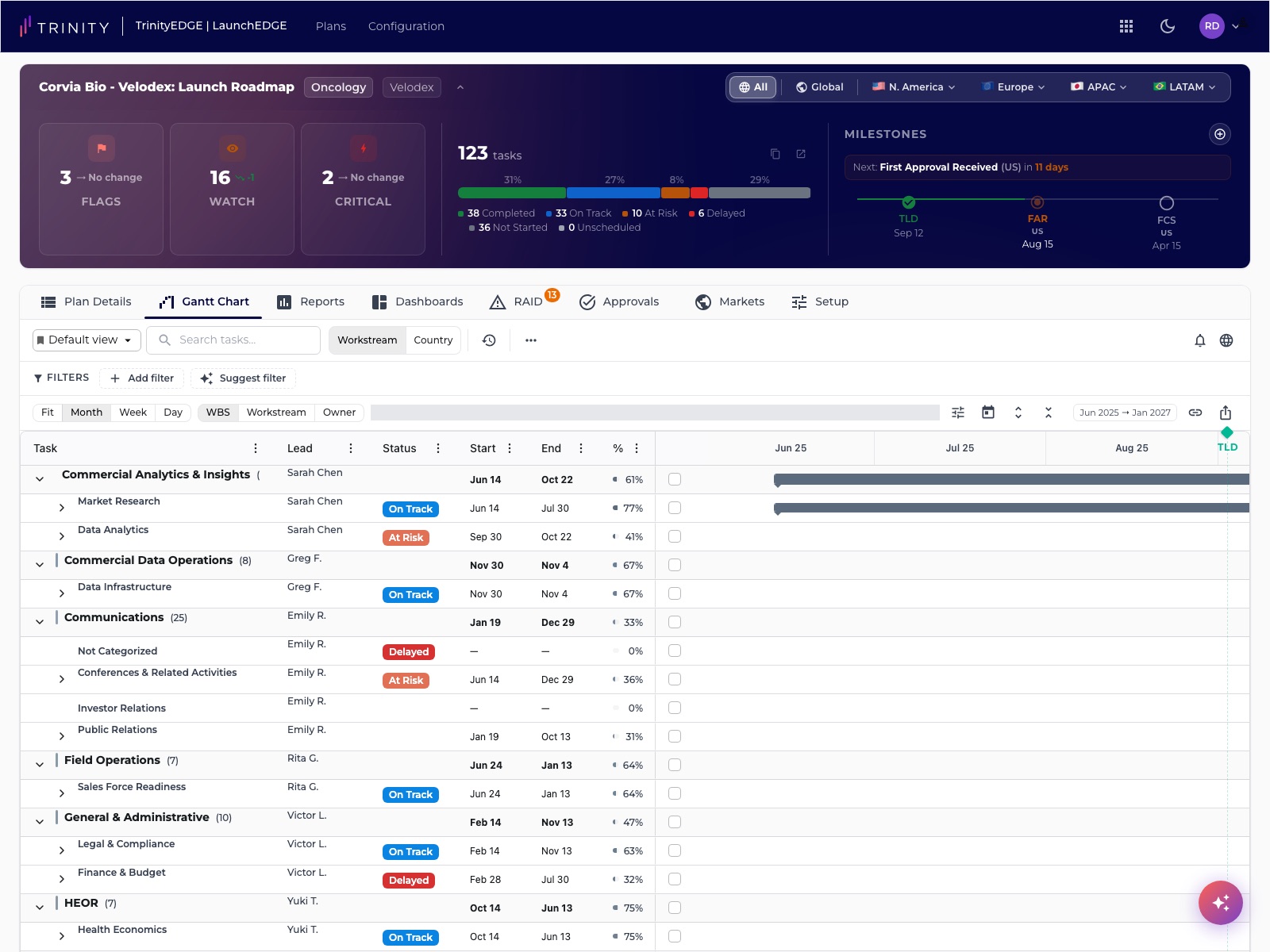Open Gantt display settings sliders icon
1270x952 pixels.
(x=958, y=413)
